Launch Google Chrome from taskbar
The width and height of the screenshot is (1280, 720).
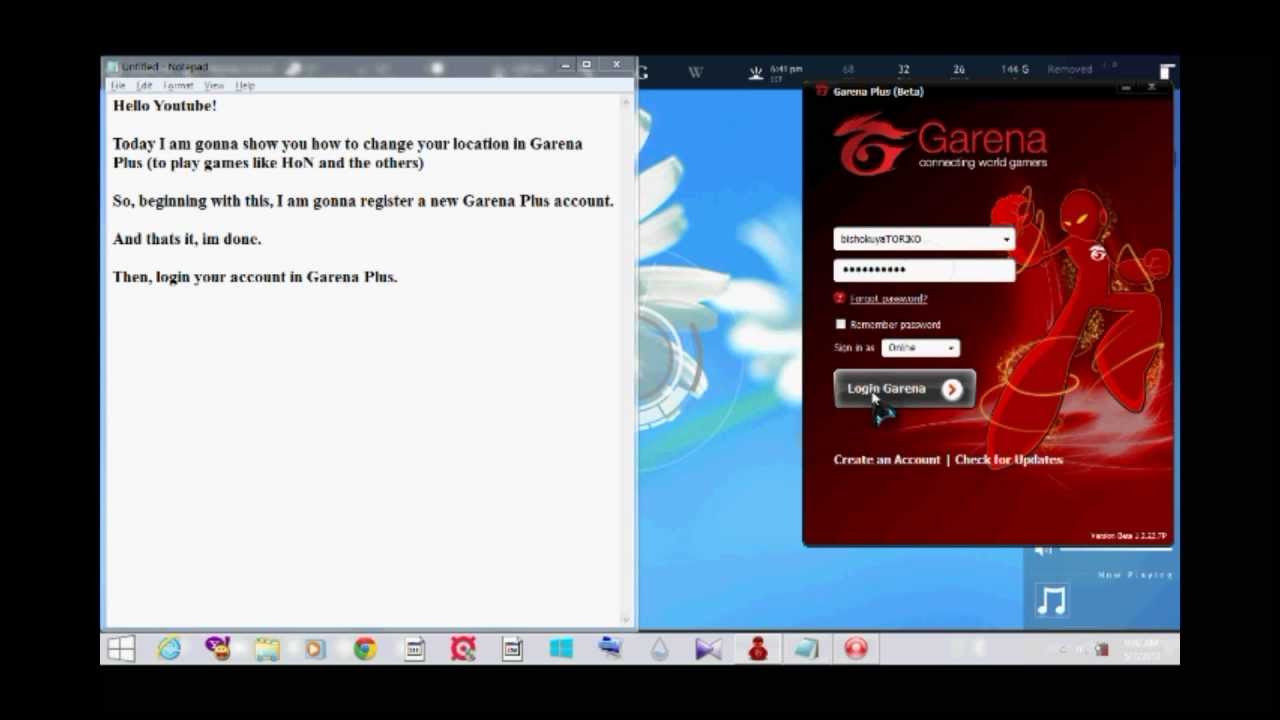(365, 650)
